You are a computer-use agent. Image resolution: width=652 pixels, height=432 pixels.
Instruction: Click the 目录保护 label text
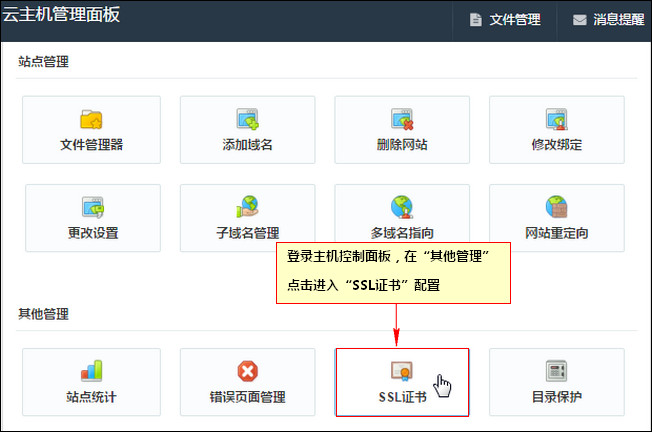(x=557, y=397)
